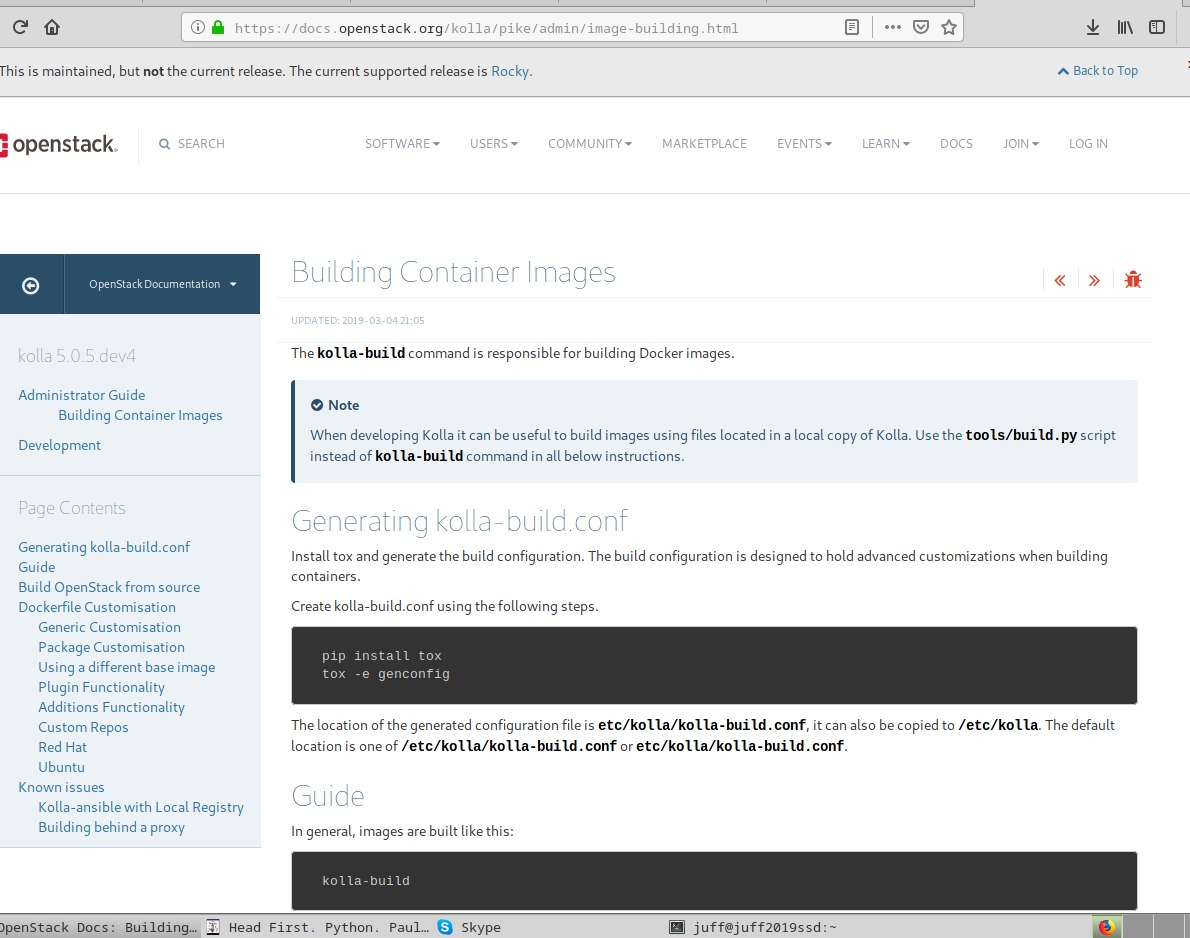Jump to Additions Functionality section
This screenshot has height=938, width=1190.
112,707
